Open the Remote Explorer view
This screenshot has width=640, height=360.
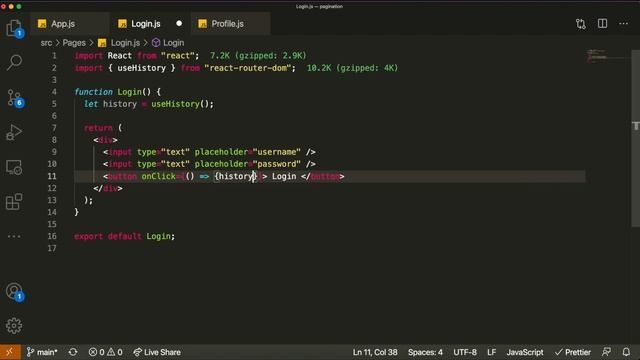pos(14,167)
